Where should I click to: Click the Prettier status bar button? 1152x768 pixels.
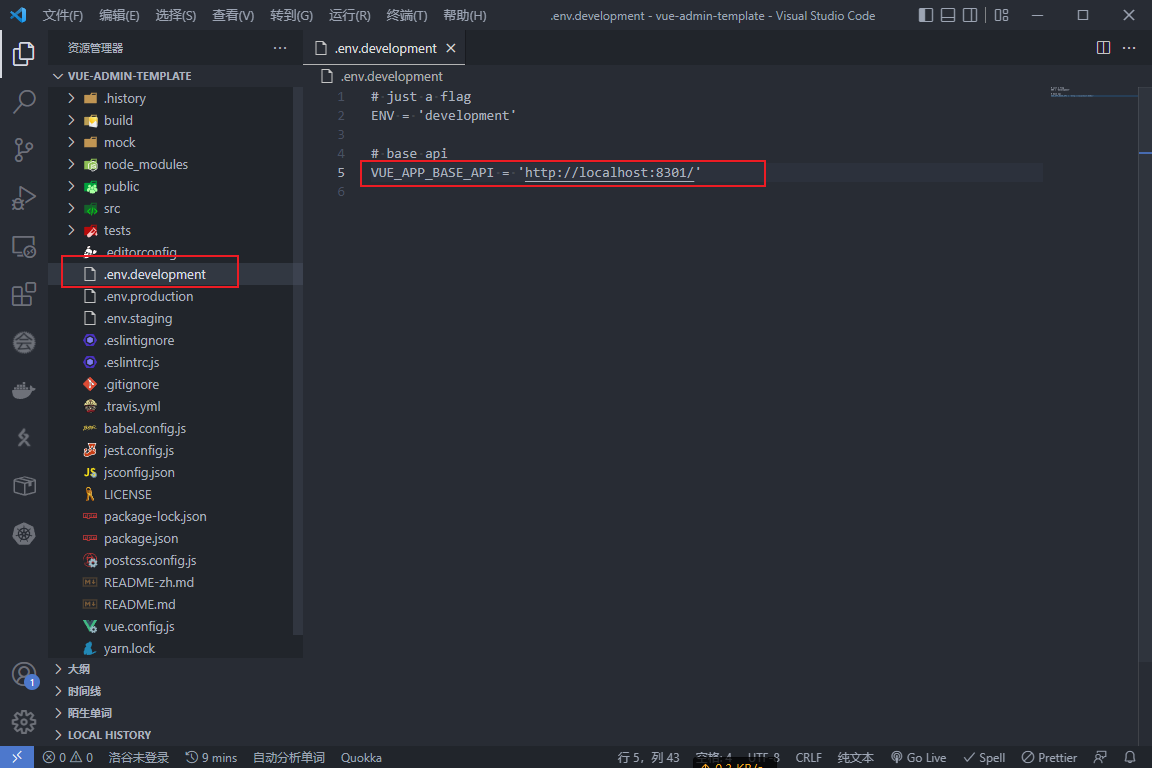coord(1049,757)
